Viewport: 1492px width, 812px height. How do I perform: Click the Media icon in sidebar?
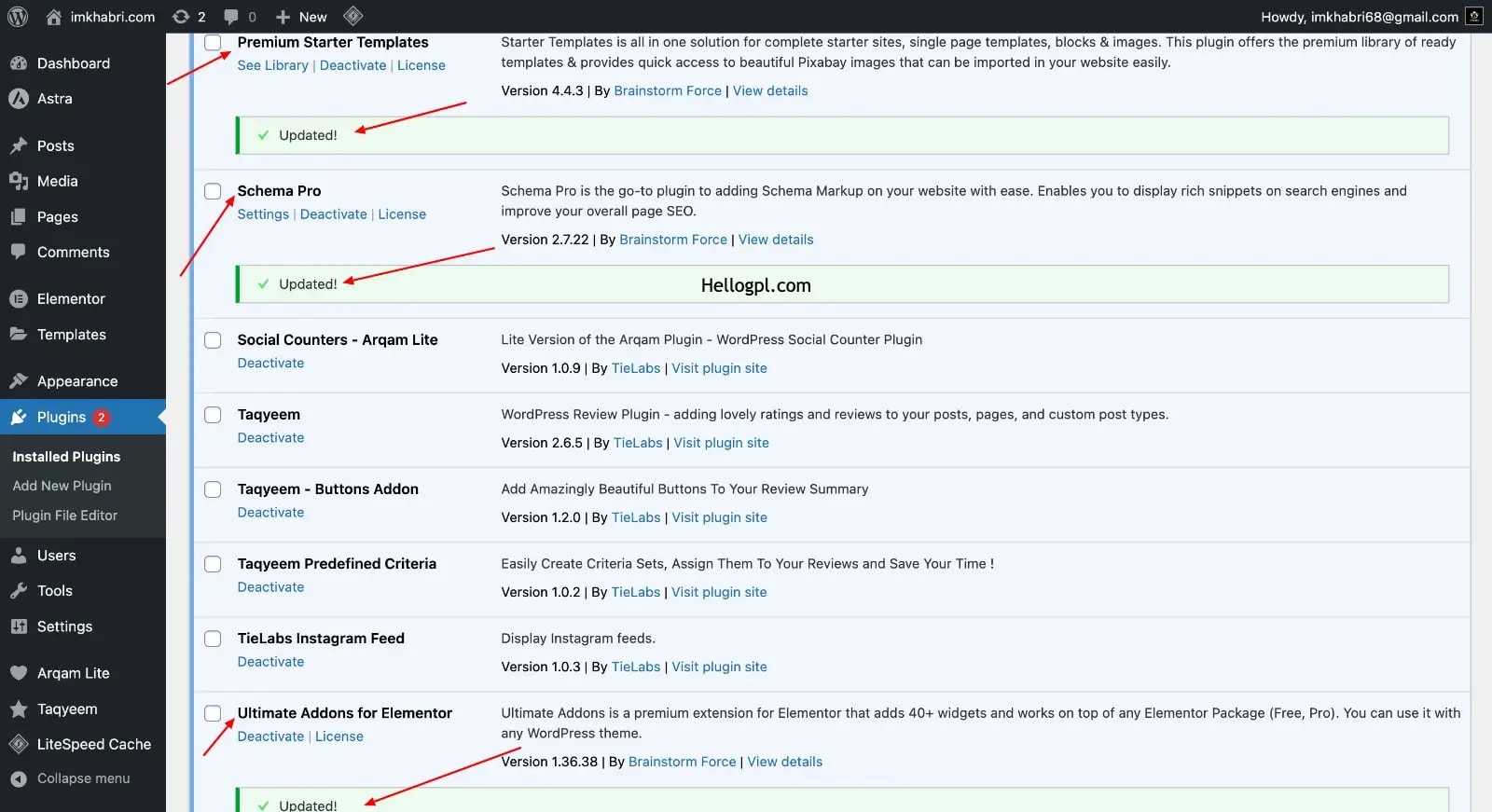tap(19, 181)
